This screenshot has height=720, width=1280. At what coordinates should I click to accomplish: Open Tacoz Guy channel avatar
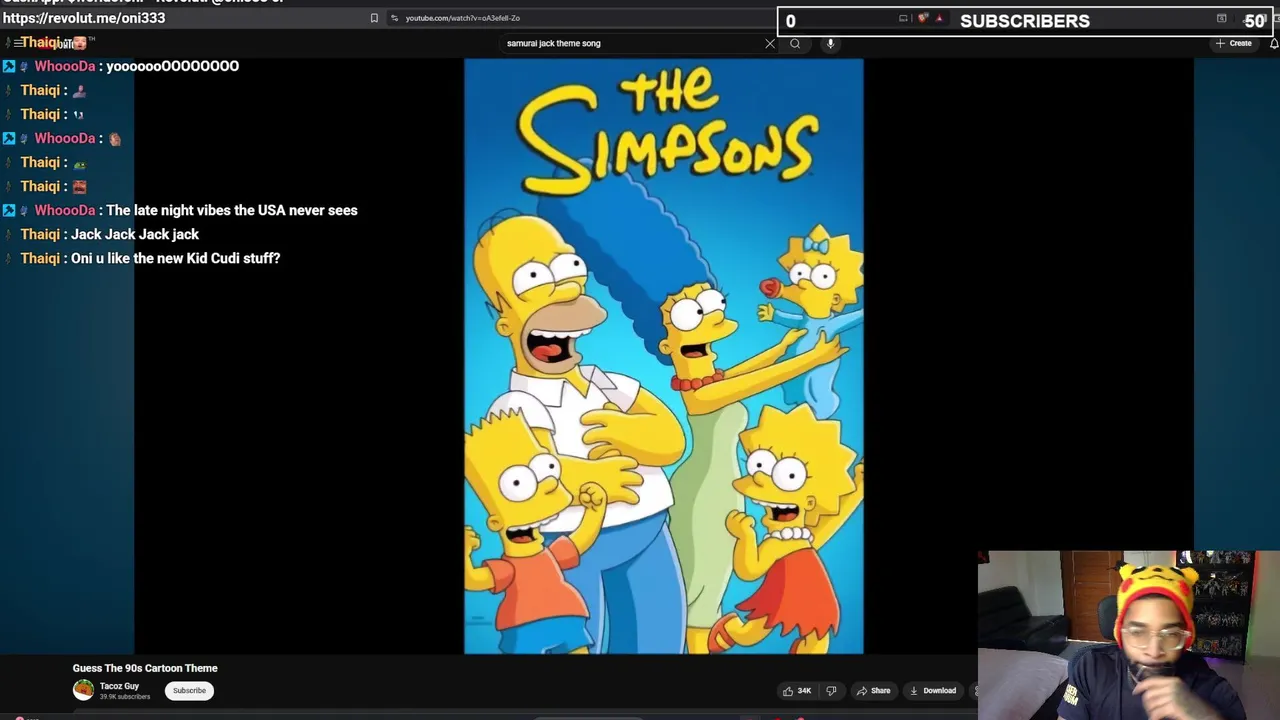tap(83, 690)
